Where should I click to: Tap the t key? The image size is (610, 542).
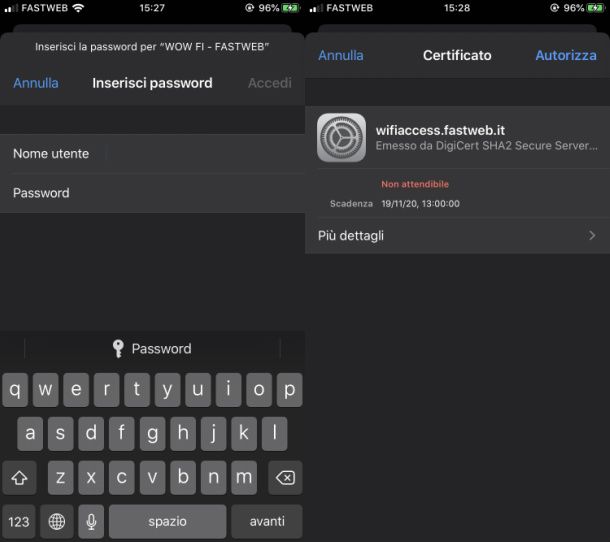[137, 390]
